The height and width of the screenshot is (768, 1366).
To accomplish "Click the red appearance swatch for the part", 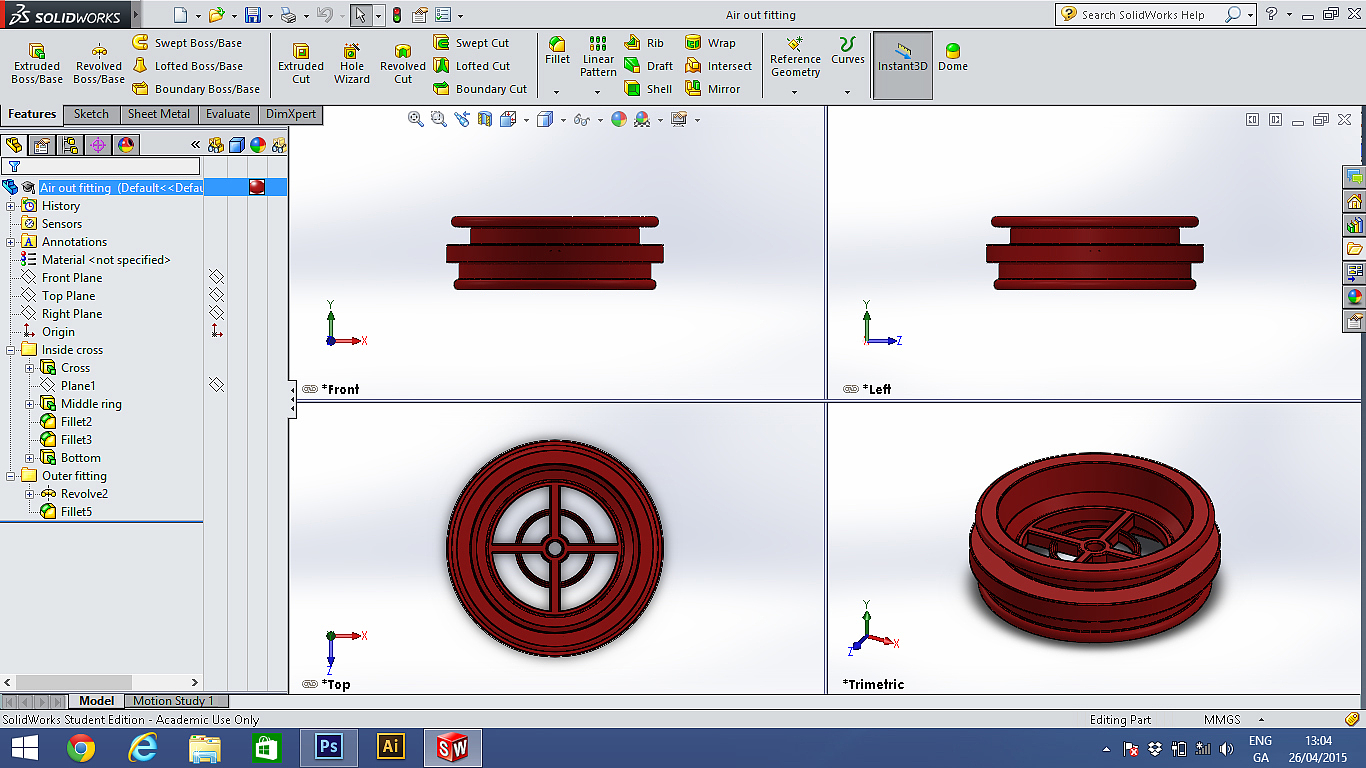I will (257, 187).
